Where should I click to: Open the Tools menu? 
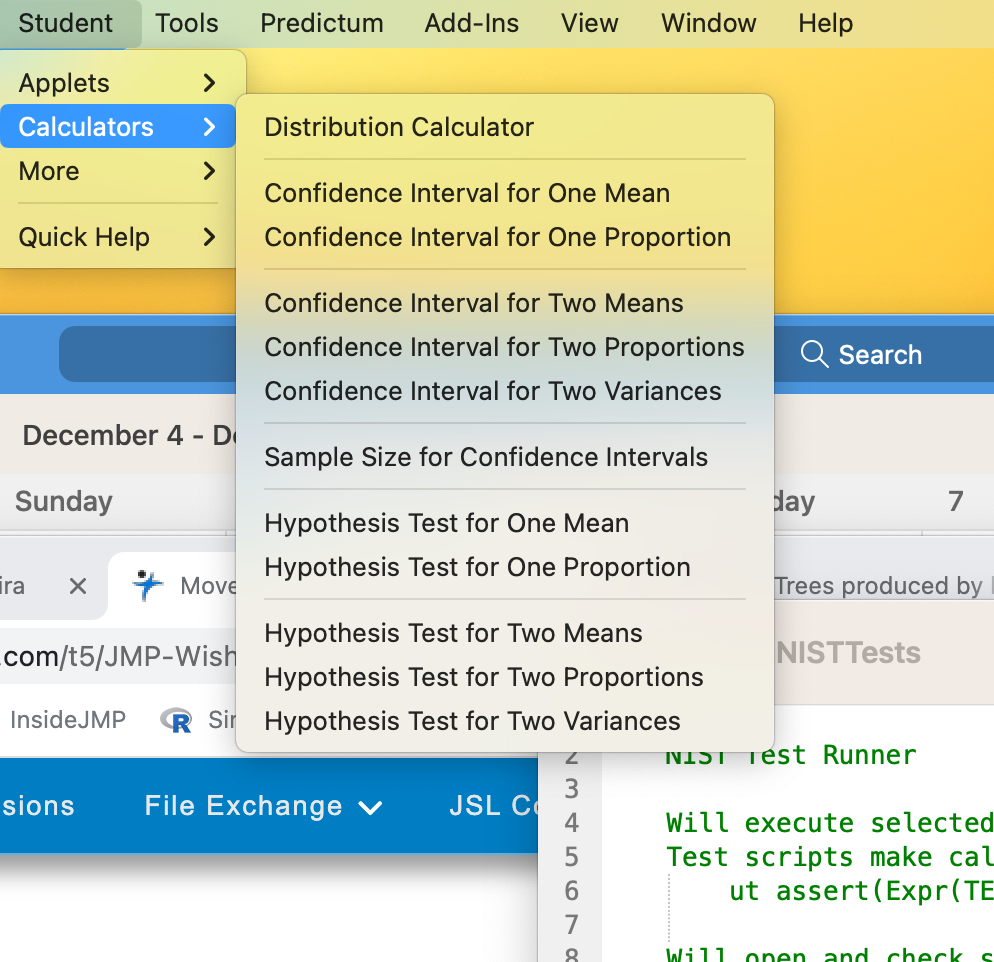point(186,23)
